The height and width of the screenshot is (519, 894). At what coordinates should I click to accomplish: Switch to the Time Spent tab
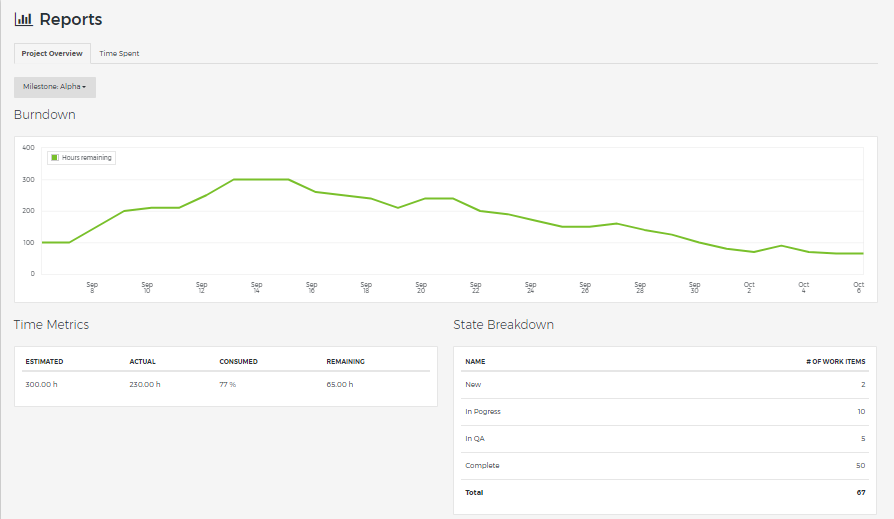[119, 53]
